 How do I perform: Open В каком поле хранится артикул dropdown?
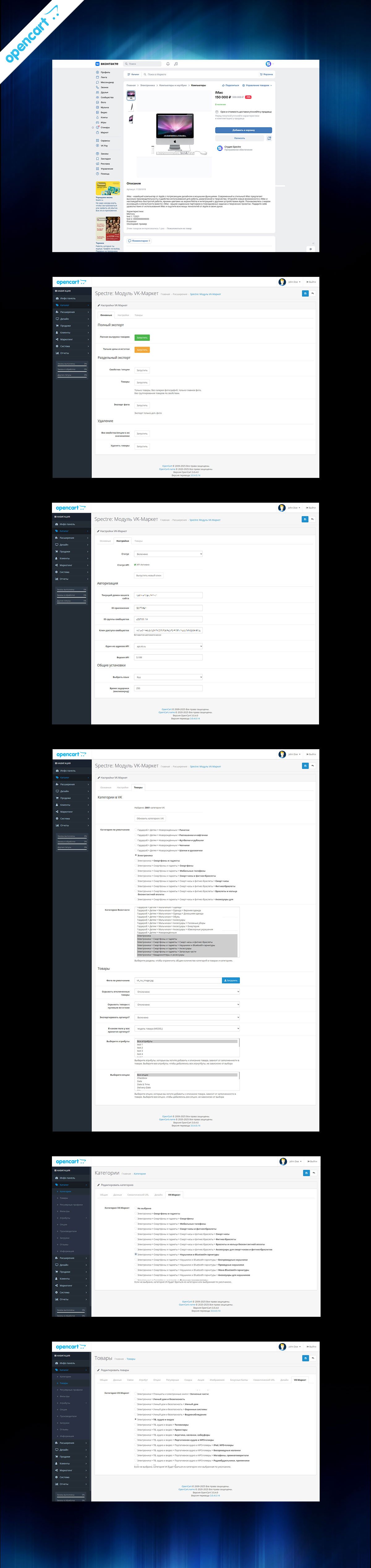click(187, 1028)
